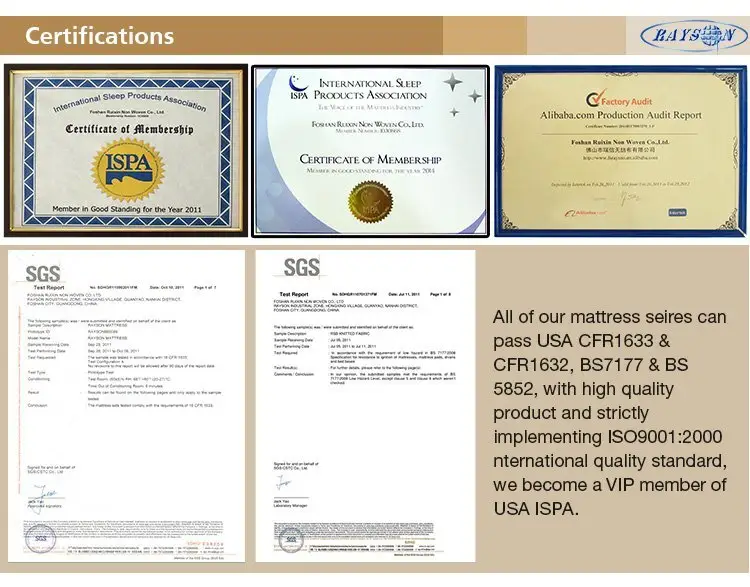This screenshot has width=750, height=587.
Task: Click the Certifications heading
Action: pyautogui.click(x=99, y=37)
